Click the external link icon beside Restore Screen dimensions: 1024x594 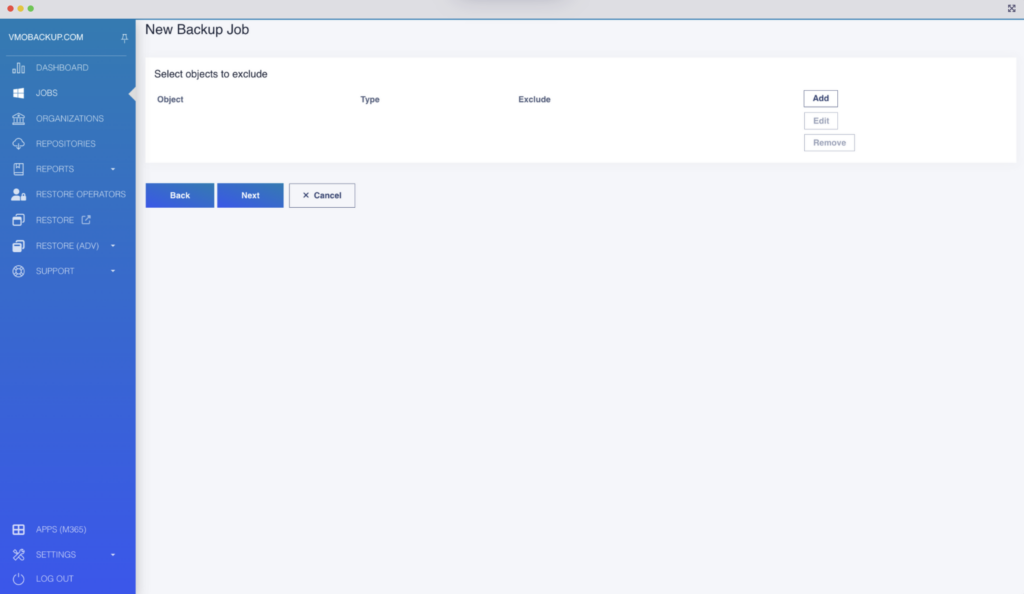pyautogui.click(x=86, y=220)
